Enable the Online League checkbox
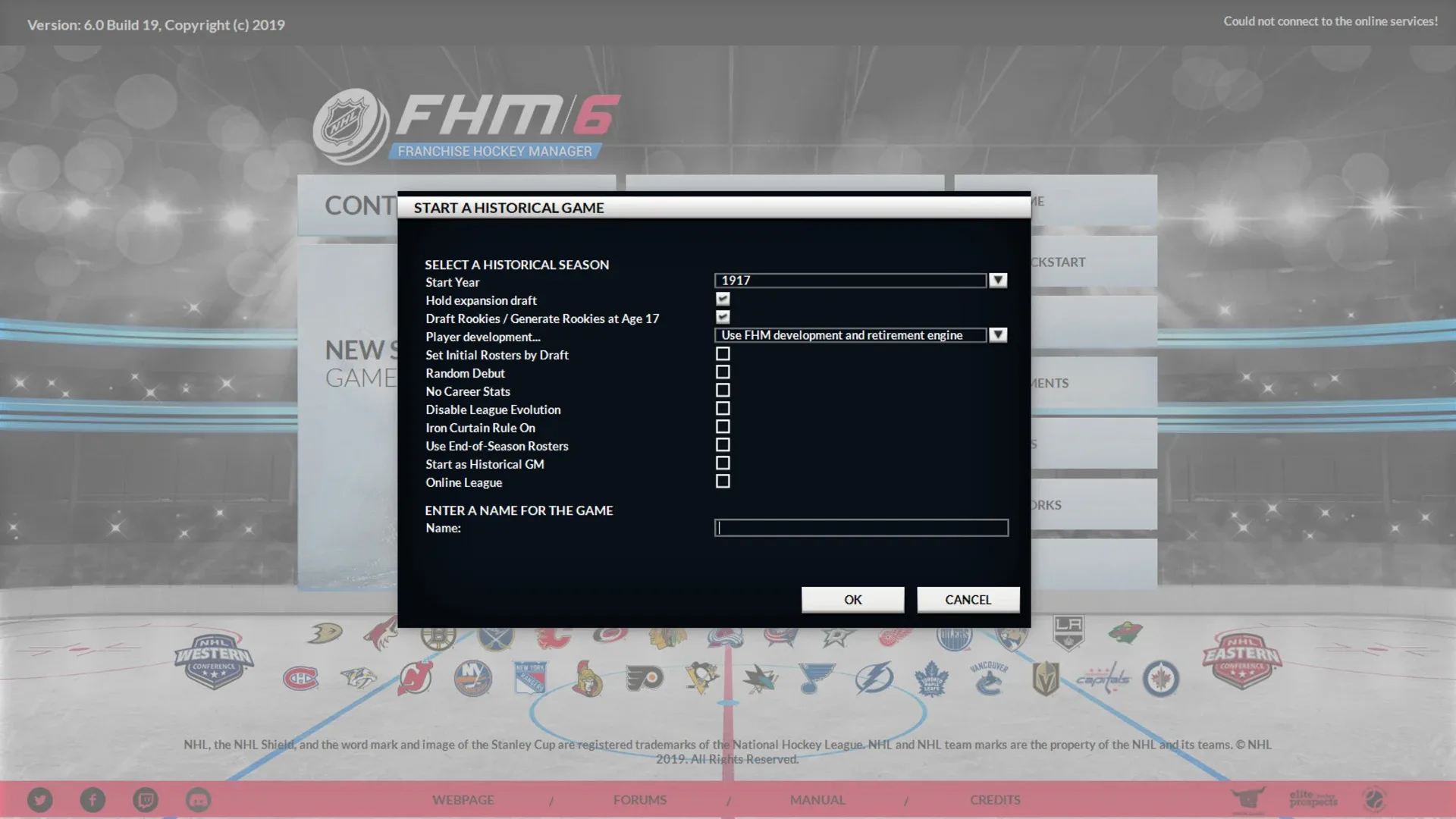 [723, 482]
